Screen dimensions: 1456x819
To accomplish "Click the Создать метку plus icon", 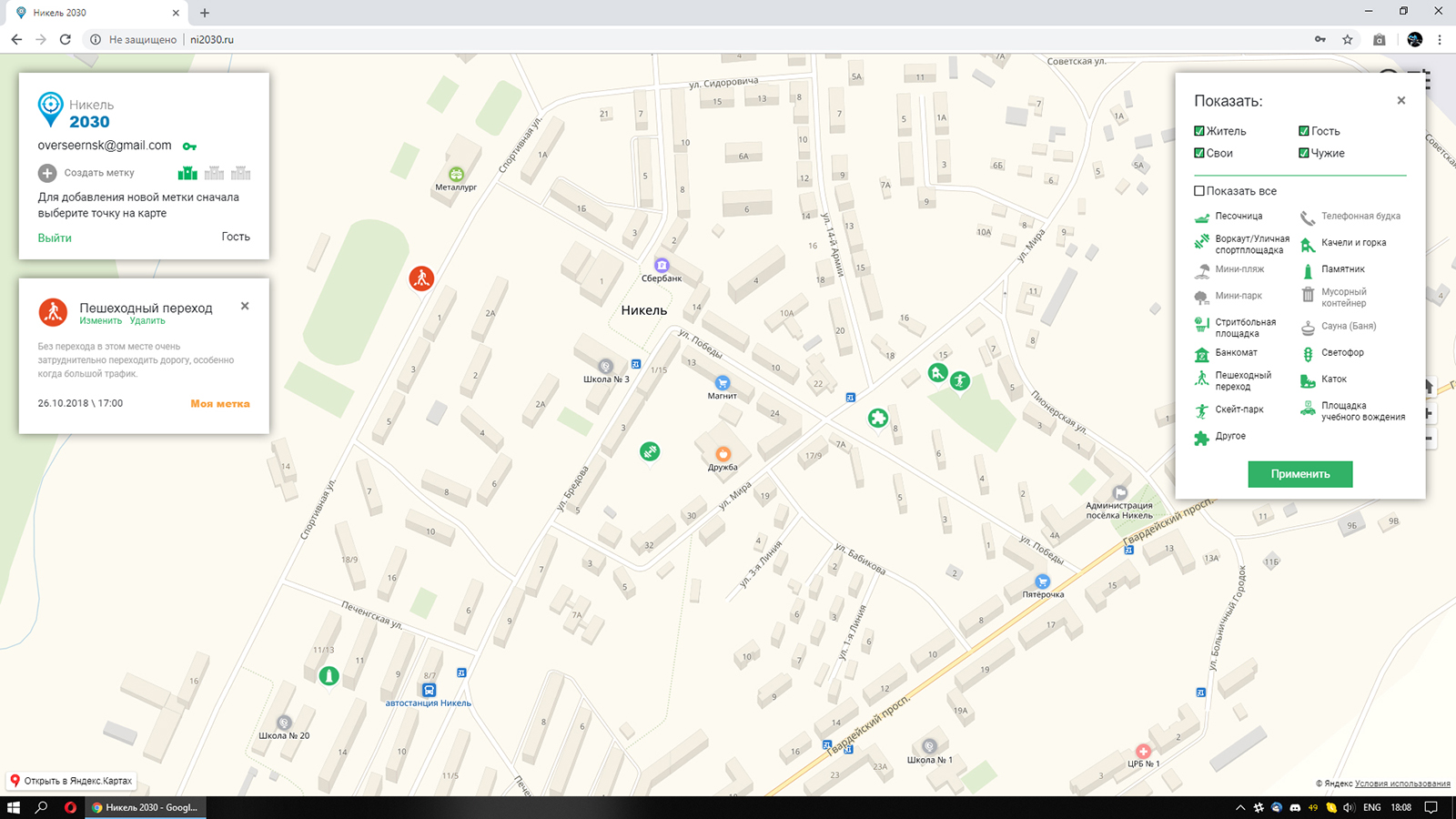I will (x=47, y=173).
